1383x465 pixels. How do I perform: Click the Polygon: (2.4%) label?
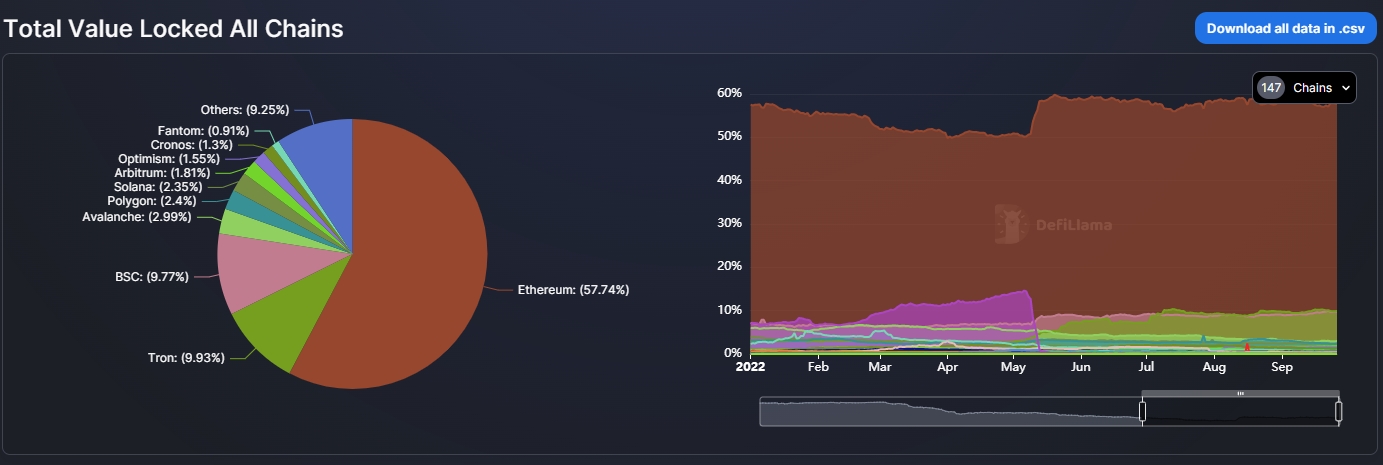coord(152,201)
